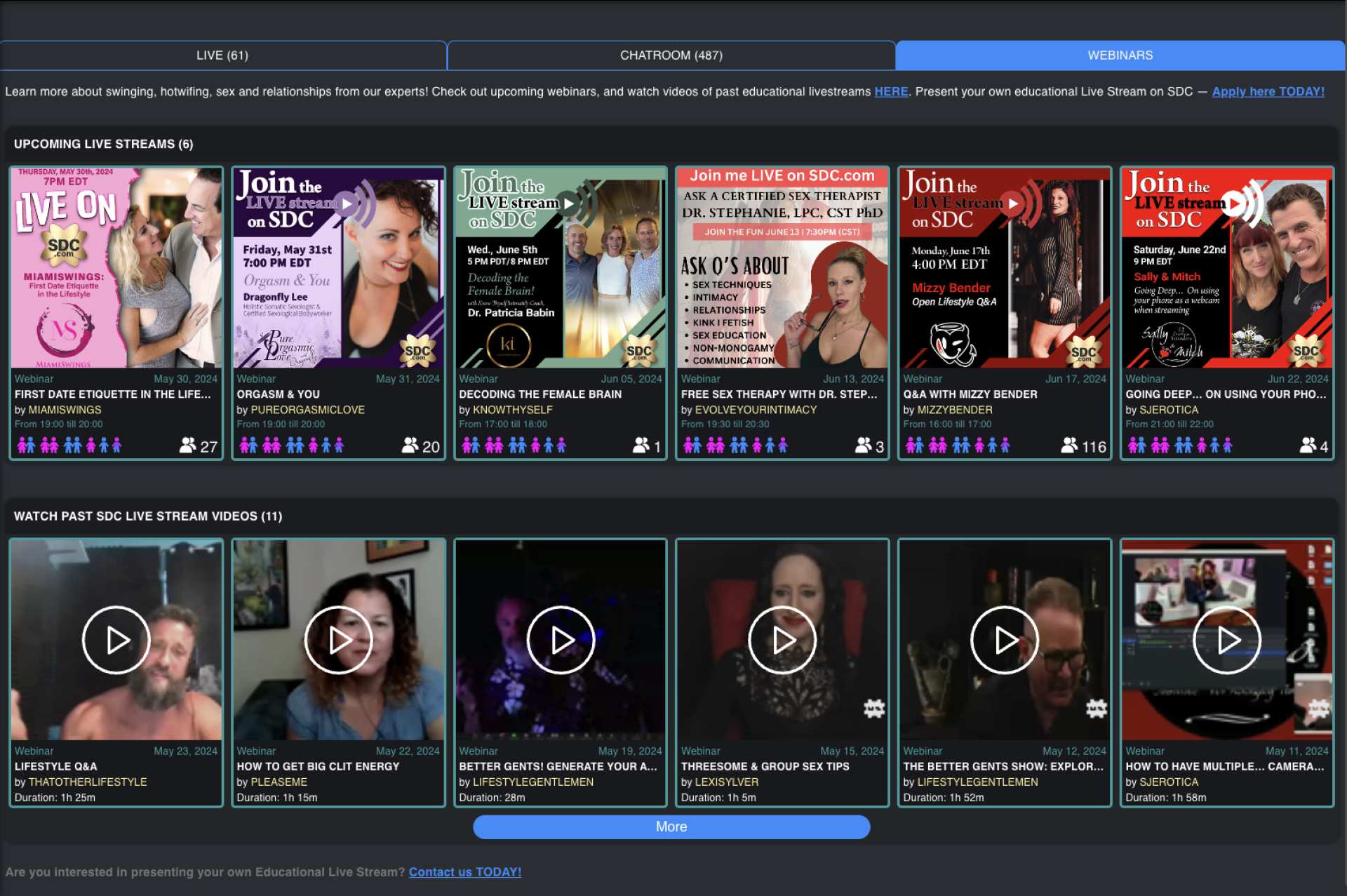Click attendee icon on Decoding Female Brain card
This screenshot has height=896, width=1347.
(x=641, y=446)
